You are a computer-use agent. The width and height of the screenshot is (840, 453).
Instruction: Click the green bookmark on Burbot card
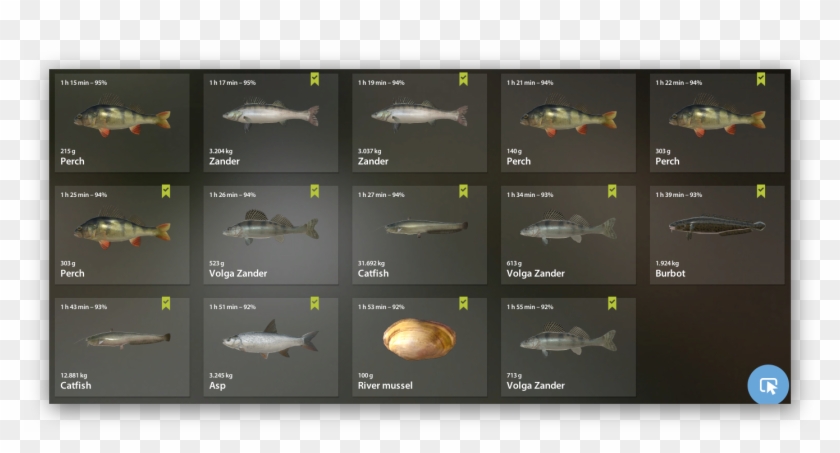(761, 191)
